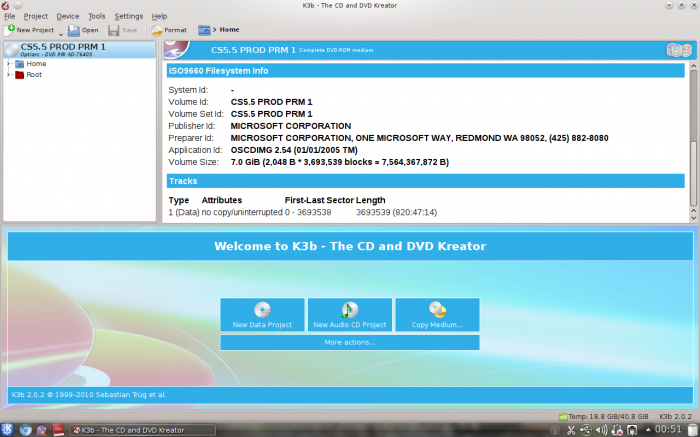Click the 00:51 clock in the panel
This screenshot has height=437, width=700.
(x=668, y=430)
